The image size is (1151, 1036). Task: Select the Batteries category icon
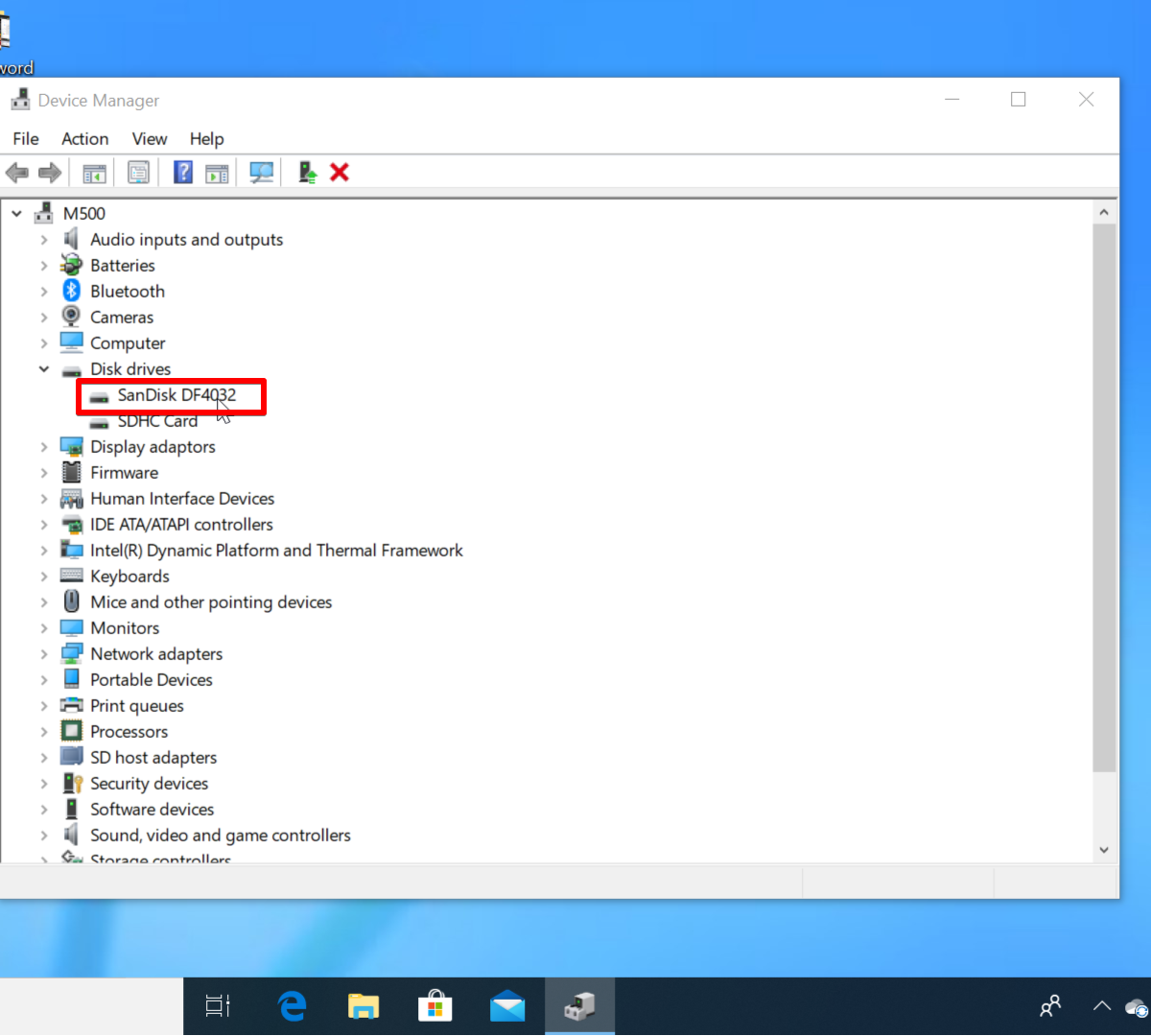[72, 266]
